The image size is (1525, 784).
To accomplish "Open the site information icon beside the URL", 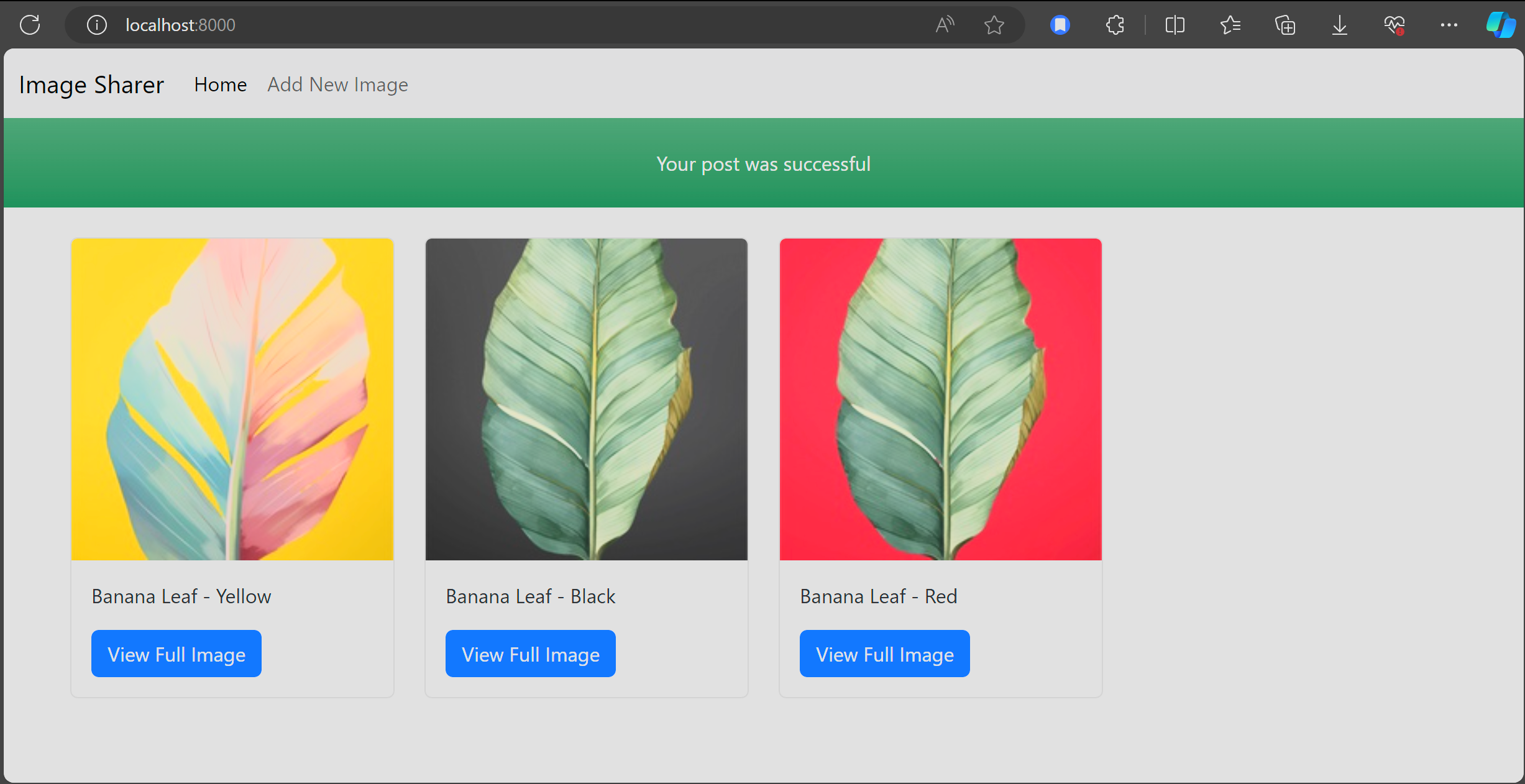I will pyautogui.click(x=97, y=25).
